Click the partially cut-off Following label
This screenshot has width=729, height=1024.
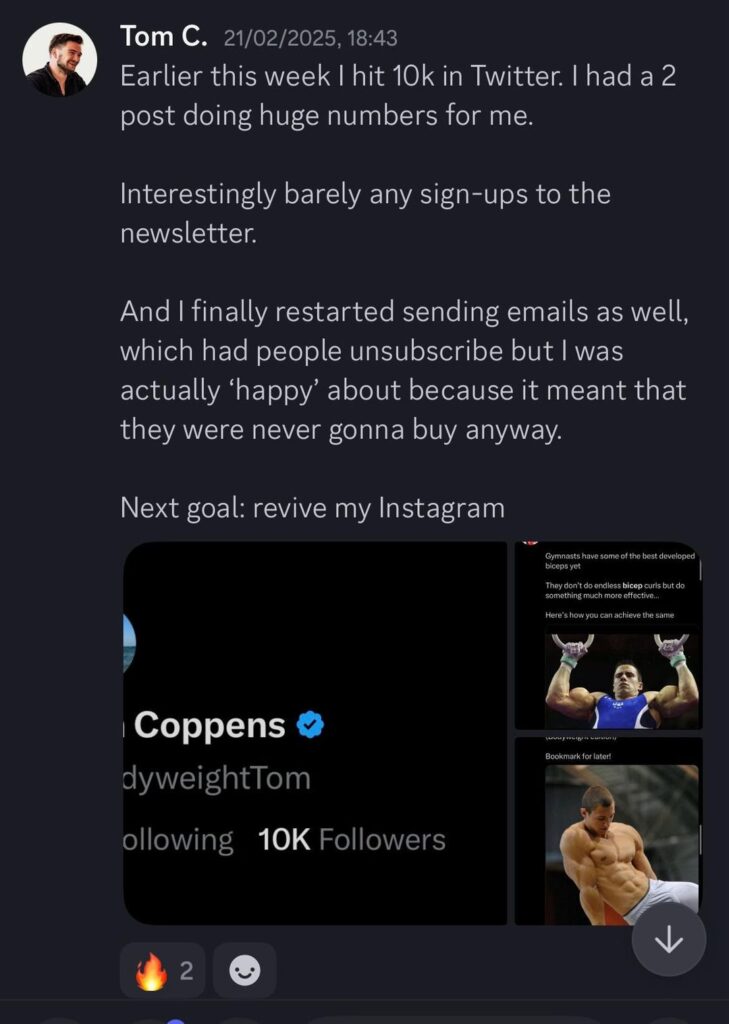177,840
